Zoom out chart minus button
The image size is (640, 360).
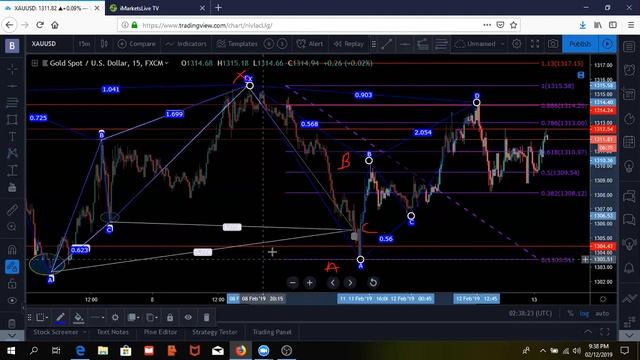292,282
